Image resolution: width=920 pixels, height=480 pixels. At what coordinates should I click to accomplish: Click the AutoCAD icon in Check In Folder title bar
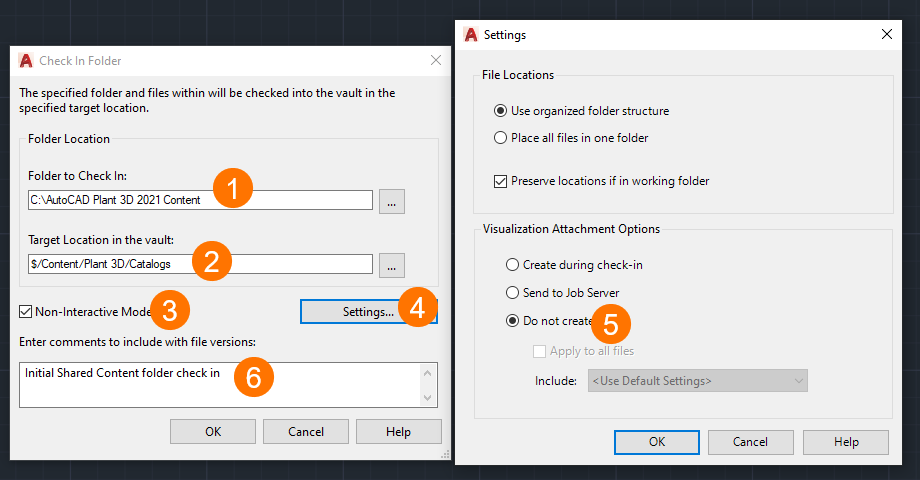point(26,60)
